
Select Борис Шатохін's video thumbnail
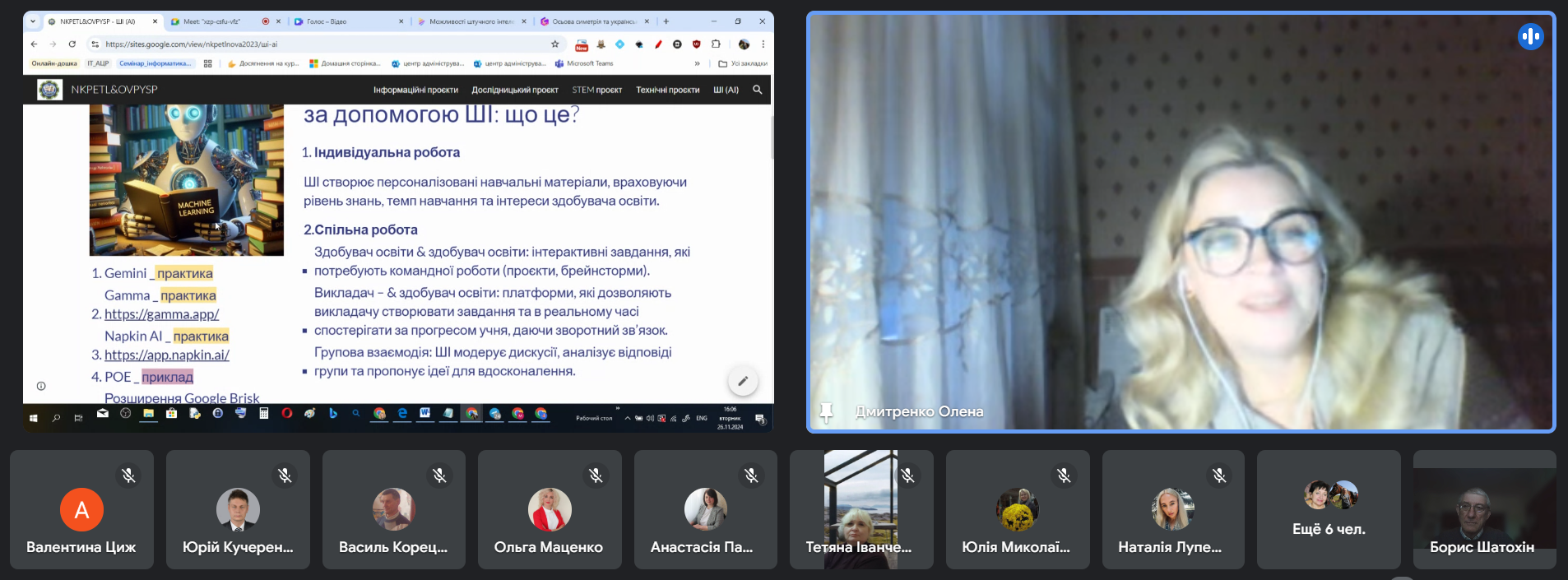tap(1484, 509)
